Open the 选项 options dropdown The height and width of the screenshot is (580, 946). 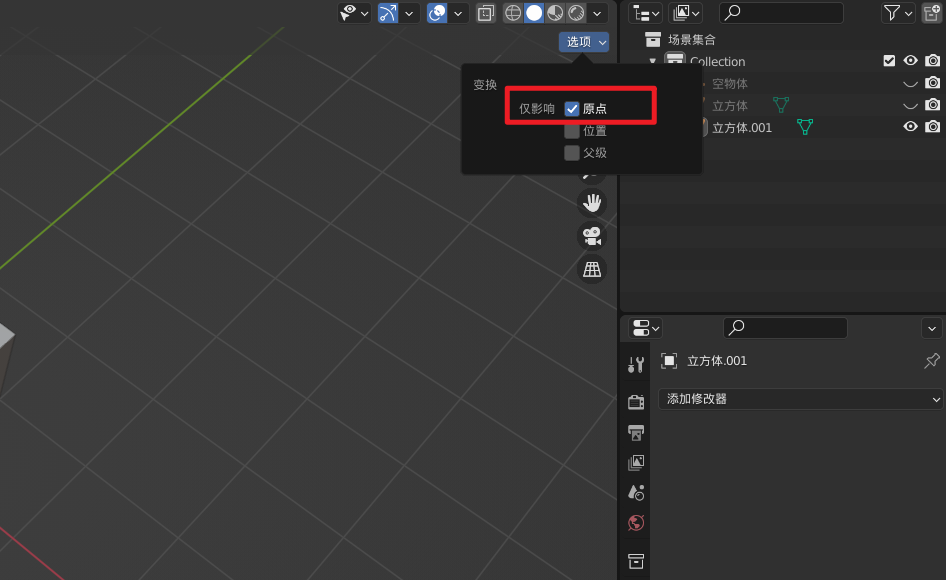(583, 42)
